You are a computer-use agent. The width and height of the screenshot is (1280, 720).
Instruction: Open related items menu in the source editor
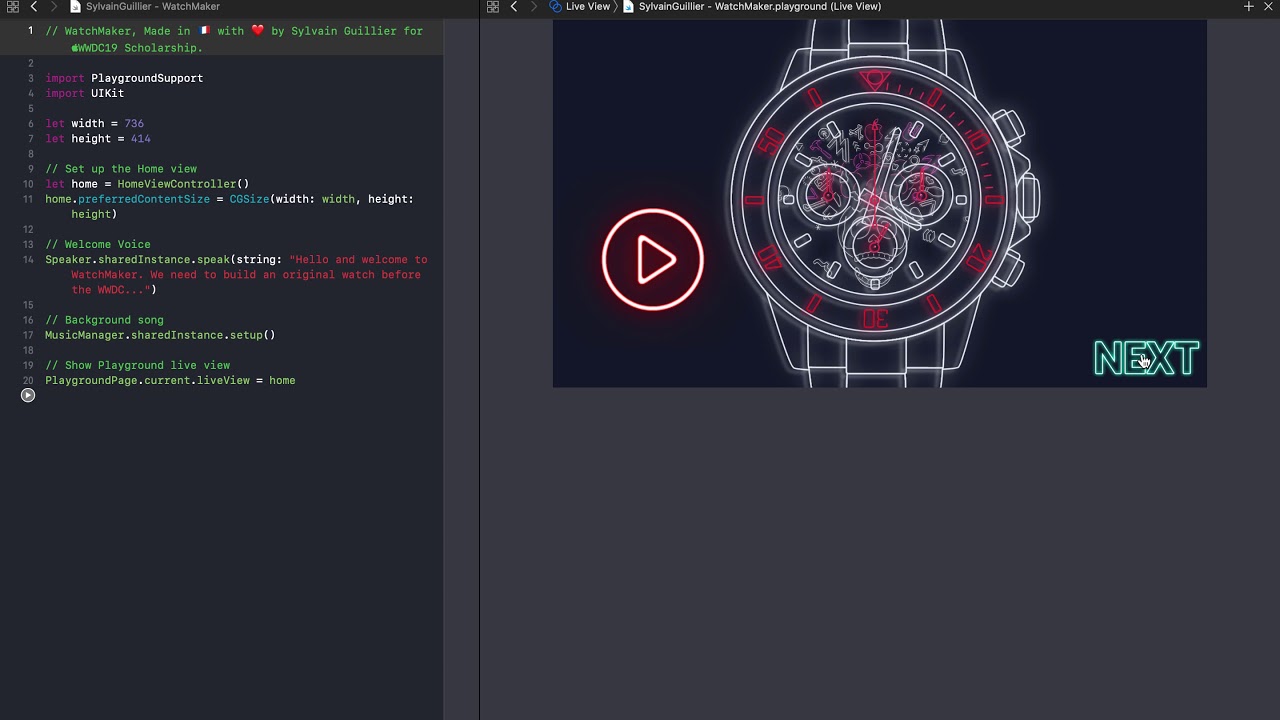coord(13,7)
